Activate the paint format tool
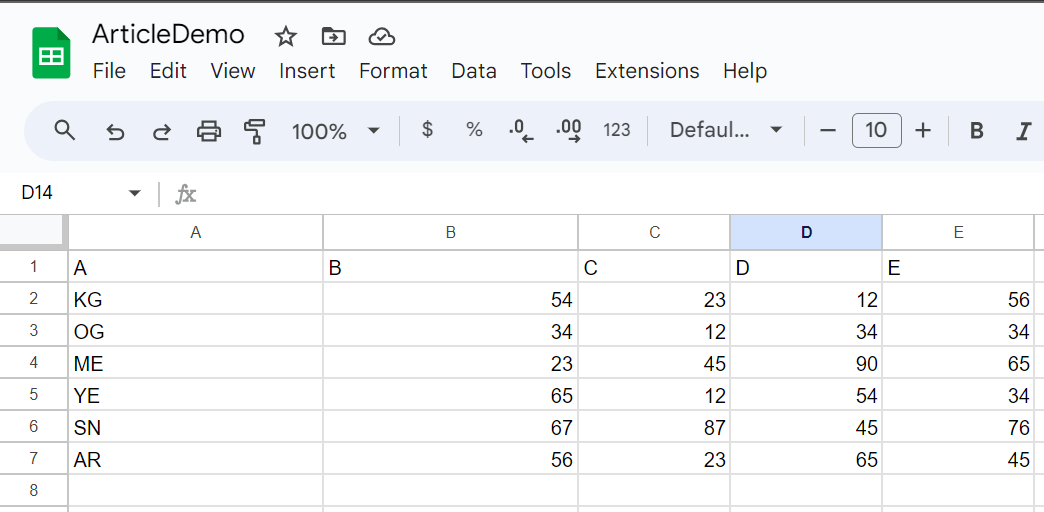This screenshot has width=1044, height=512. pyautogui.click(x=254, y=131)
